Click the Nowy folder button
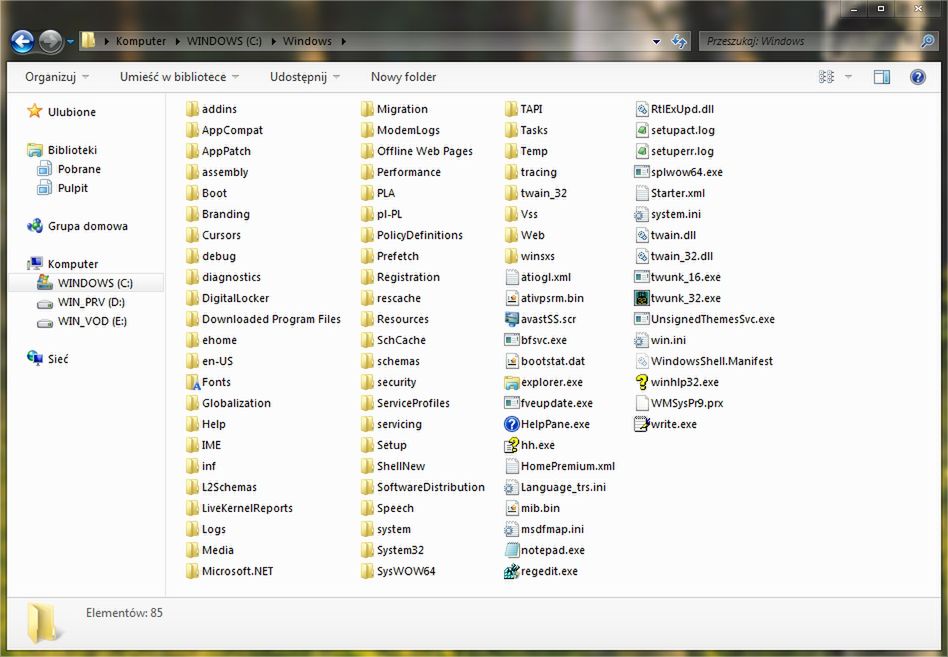This screenshot has width=948, height=657. coord(403,77)
